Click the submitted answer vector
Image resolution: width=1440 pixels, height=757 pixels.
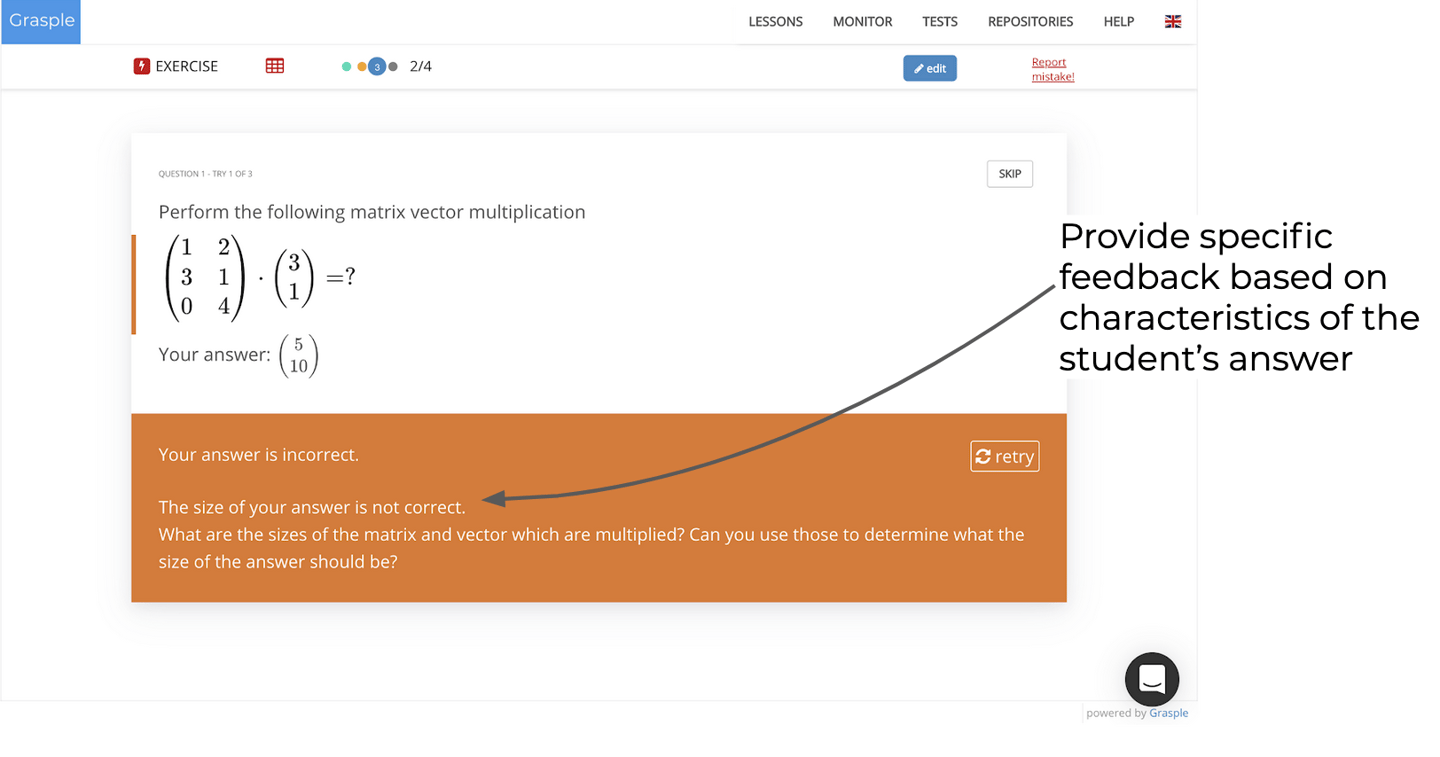[x=298, y=356]
